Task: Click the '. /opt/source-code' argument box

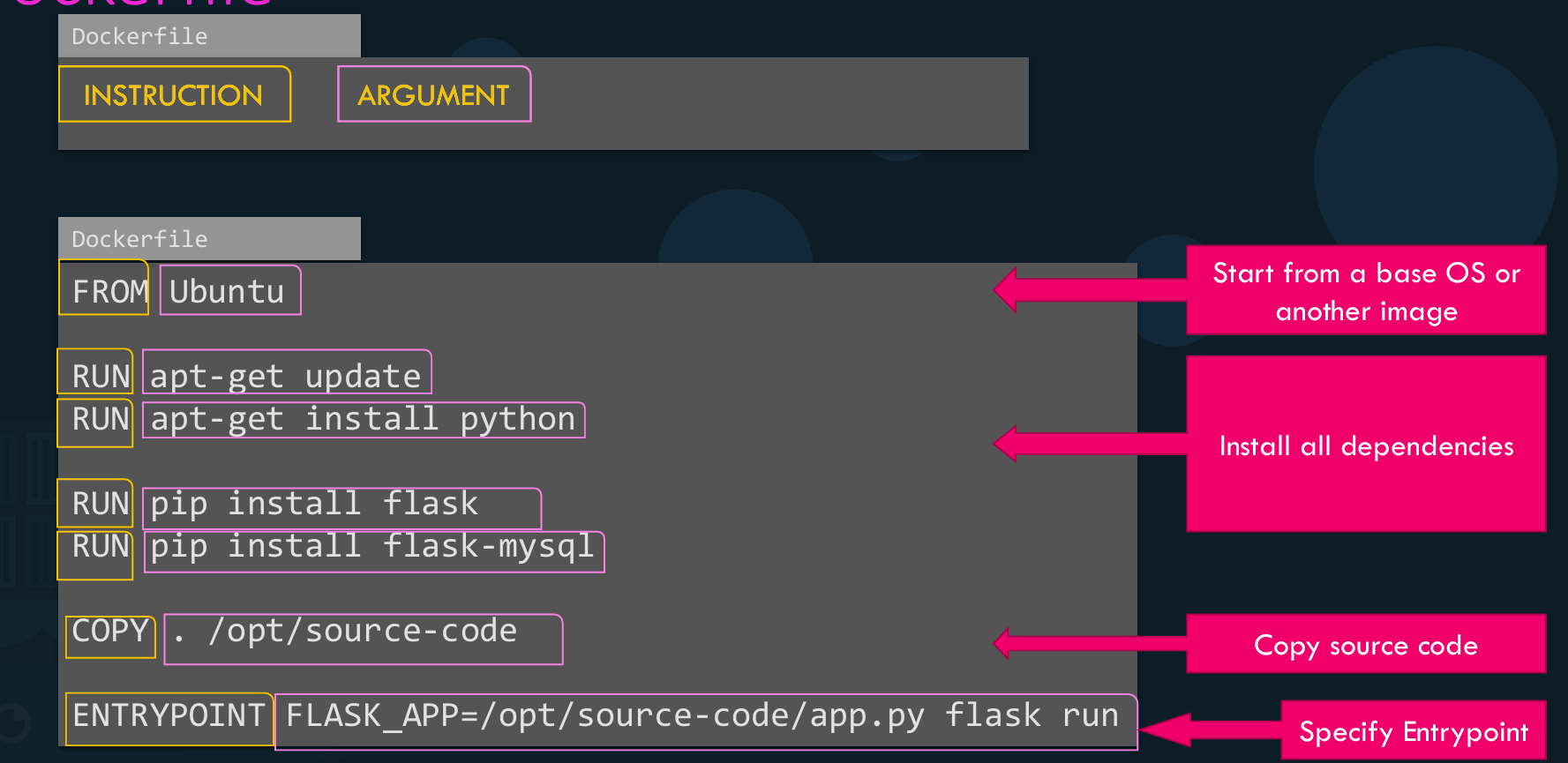Action: tap(363, 639)
